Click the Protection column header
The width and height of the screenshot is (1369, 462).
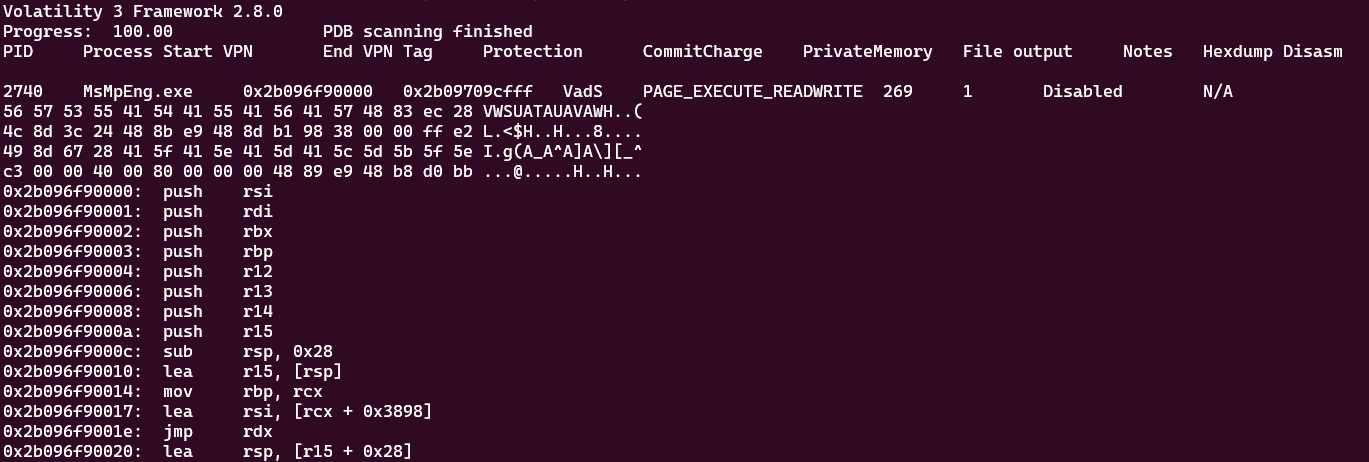click(532, 51)
